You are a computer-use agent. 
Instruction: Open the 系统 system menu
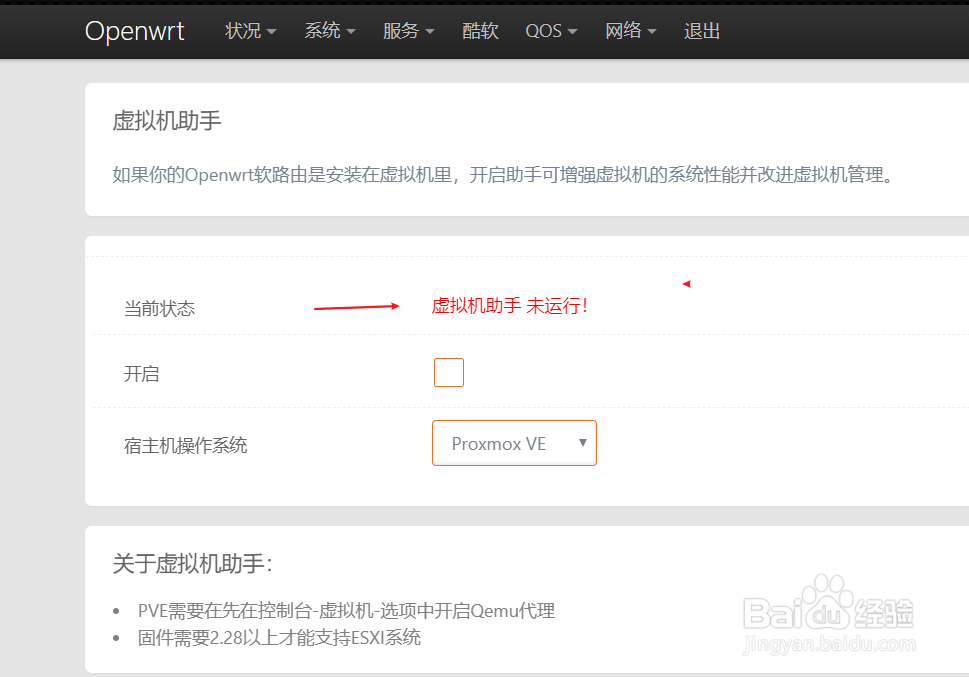tap(322, 31)
